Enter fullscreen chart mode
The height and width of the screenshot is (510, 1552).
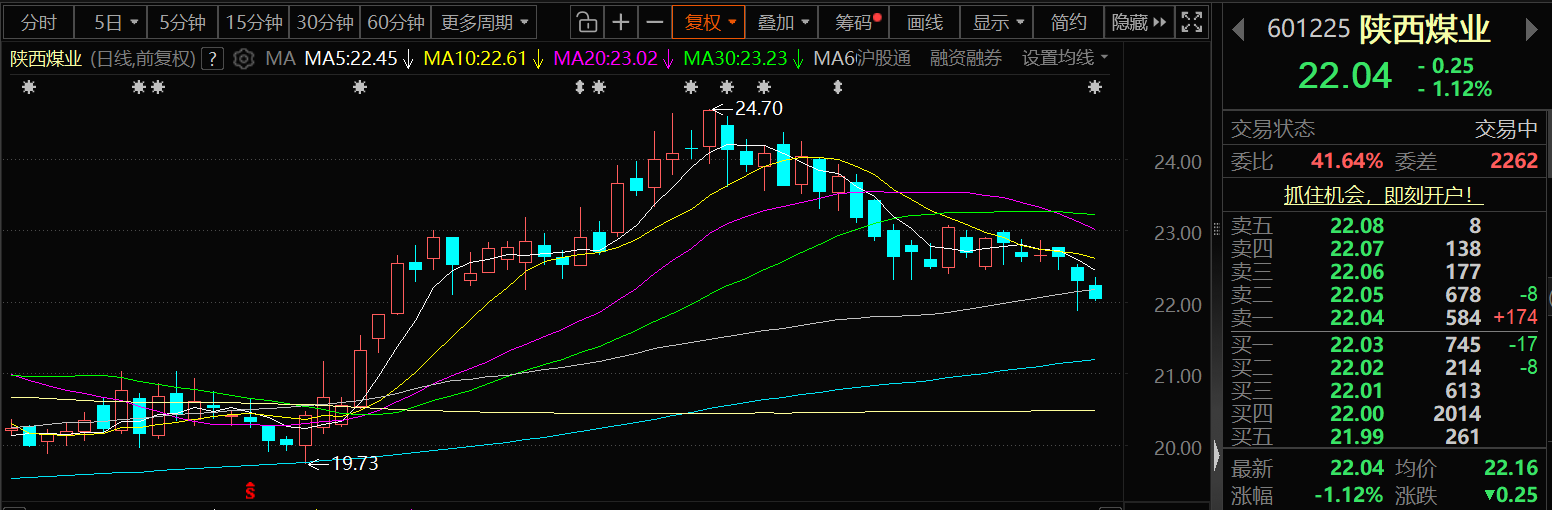click(x=1191, y=22)
